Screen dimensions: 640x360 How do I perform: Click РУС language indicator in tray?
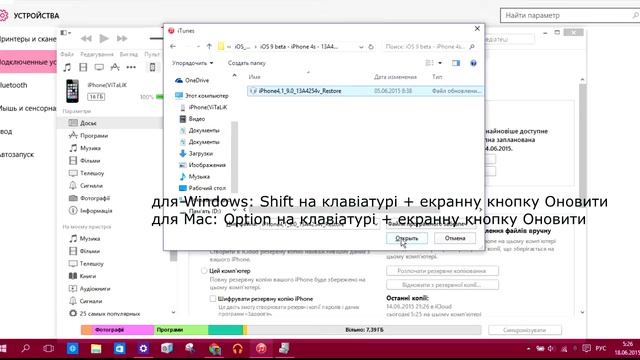point(601,349)
